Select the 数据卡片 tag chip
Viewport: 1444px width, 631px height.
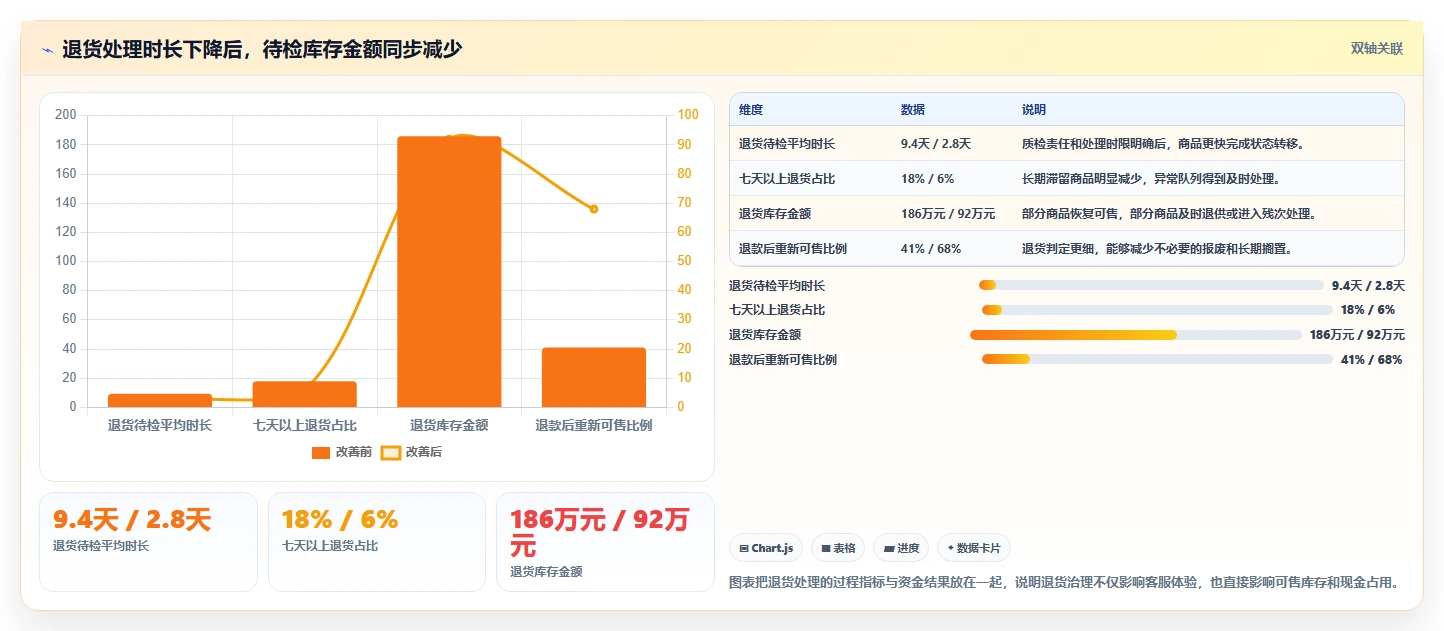[x=974, y=548]
